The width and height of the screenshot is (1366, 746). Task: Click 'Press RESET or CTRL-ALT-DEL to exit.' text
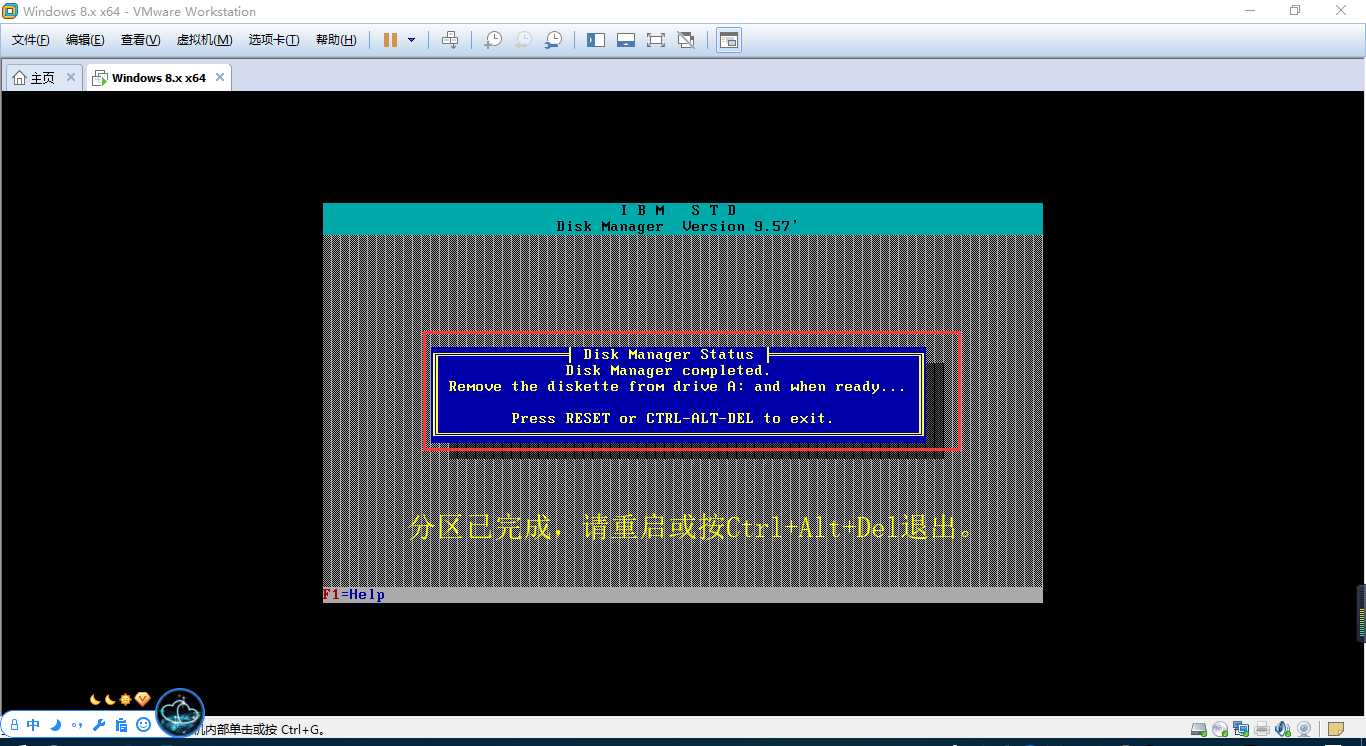click(x=672, y=418)
